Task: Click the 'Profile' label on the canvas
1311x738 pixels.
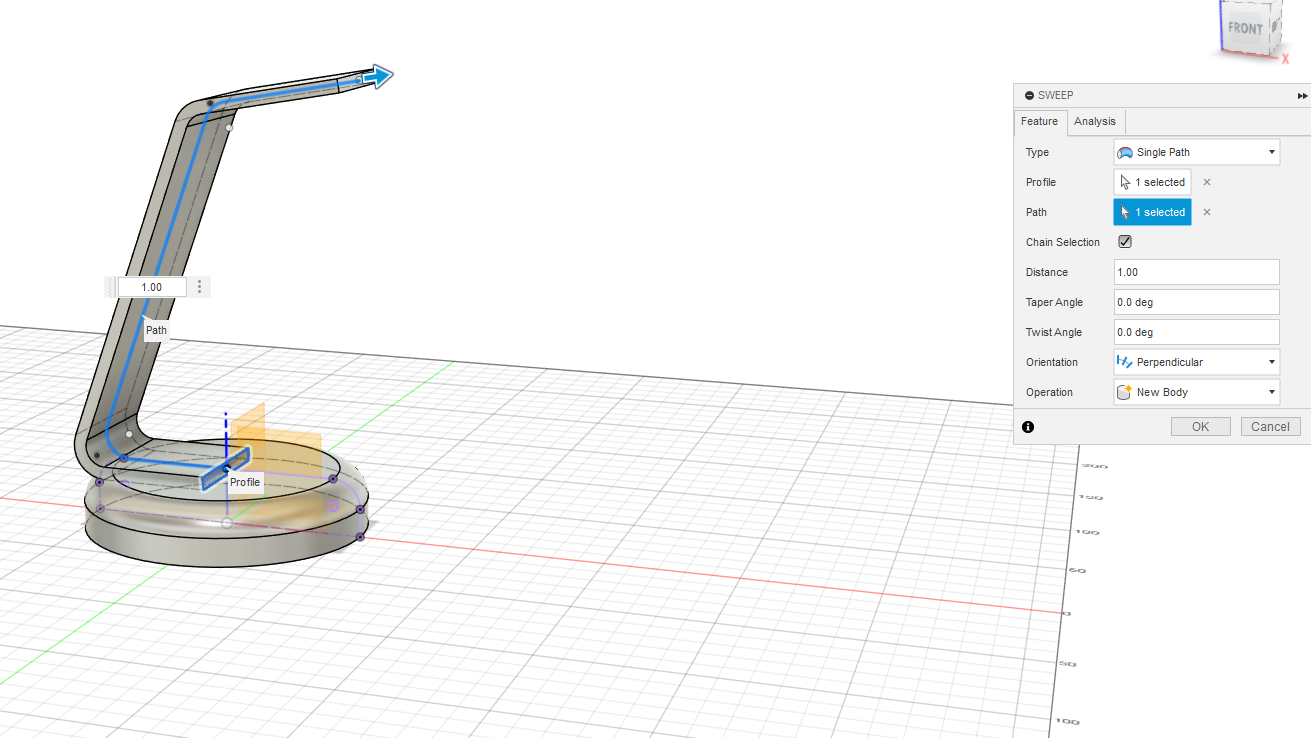Action: (x=245, y=482)
